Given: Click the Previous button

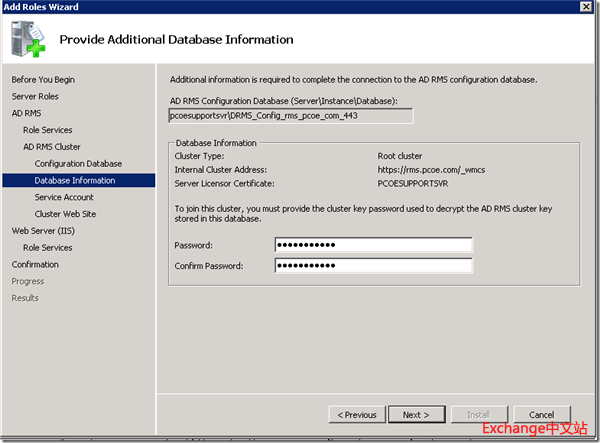Looking at the screenshot, I should pyautogui.click(x=357, y=414).
